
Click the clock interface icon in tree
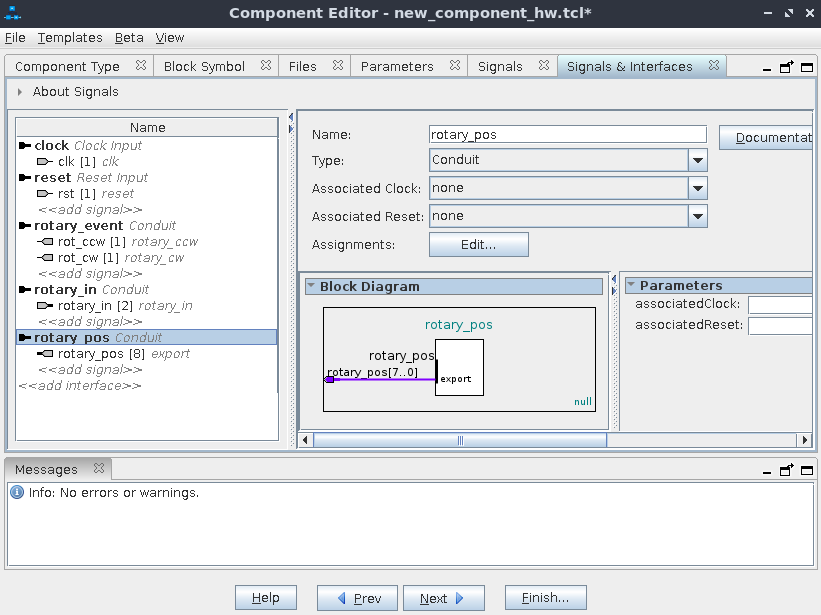pos(25,146)
